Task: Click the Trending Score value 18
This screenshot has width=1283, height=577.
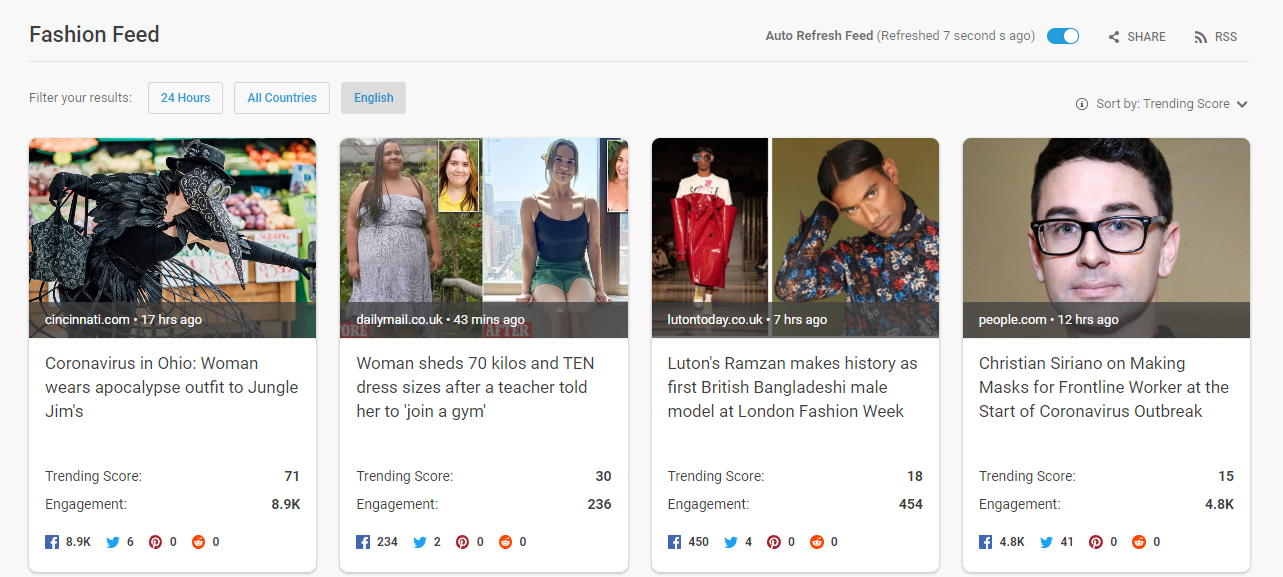Action: (x=914, y=476)
